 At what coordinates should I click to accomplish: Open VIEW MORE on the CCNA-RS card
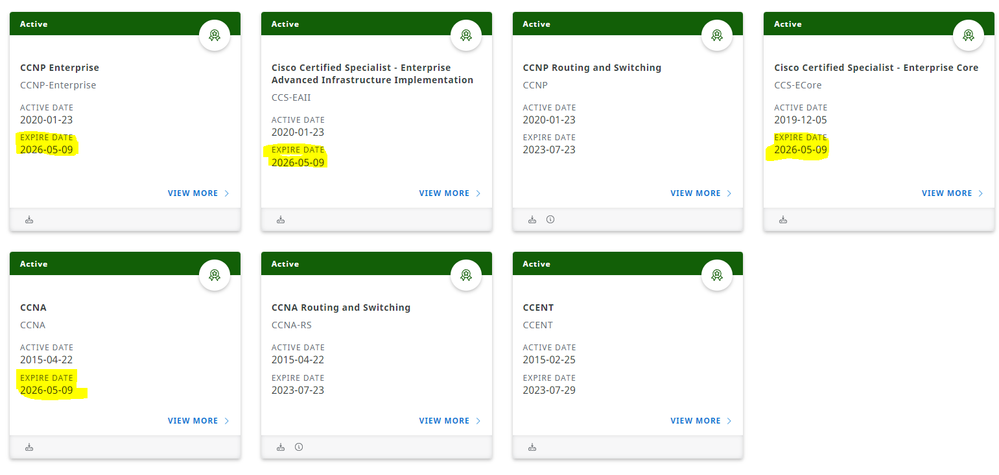(x=450, y=420)
